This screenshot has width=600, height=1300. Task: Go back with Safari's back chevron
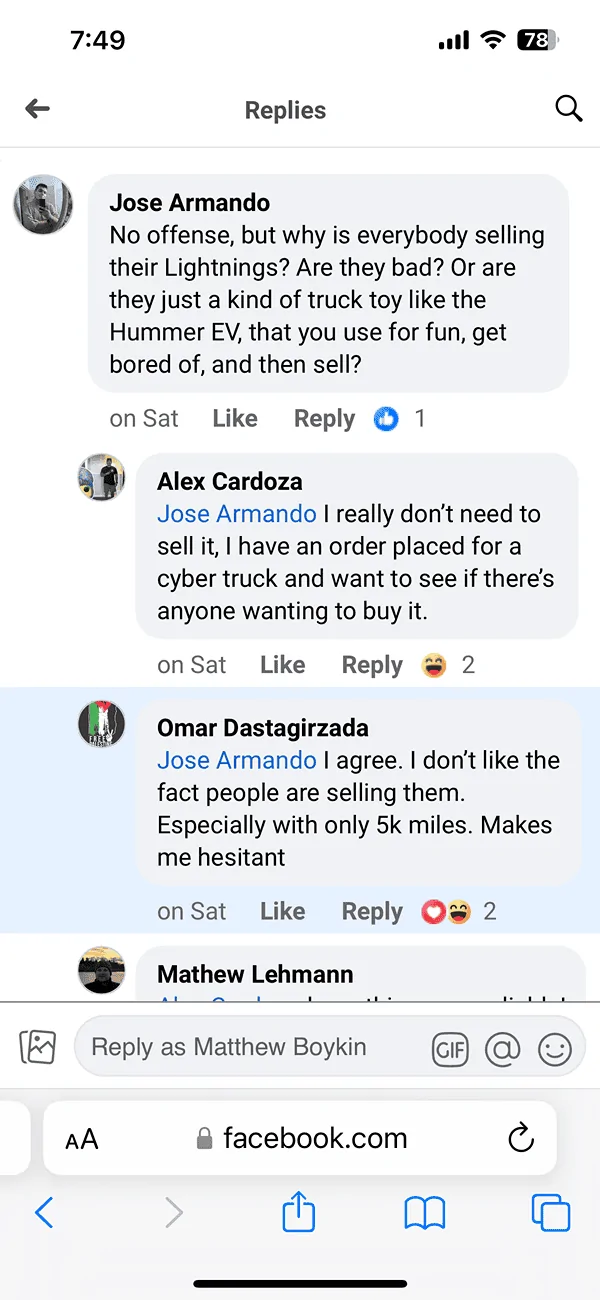point(44,1213)
